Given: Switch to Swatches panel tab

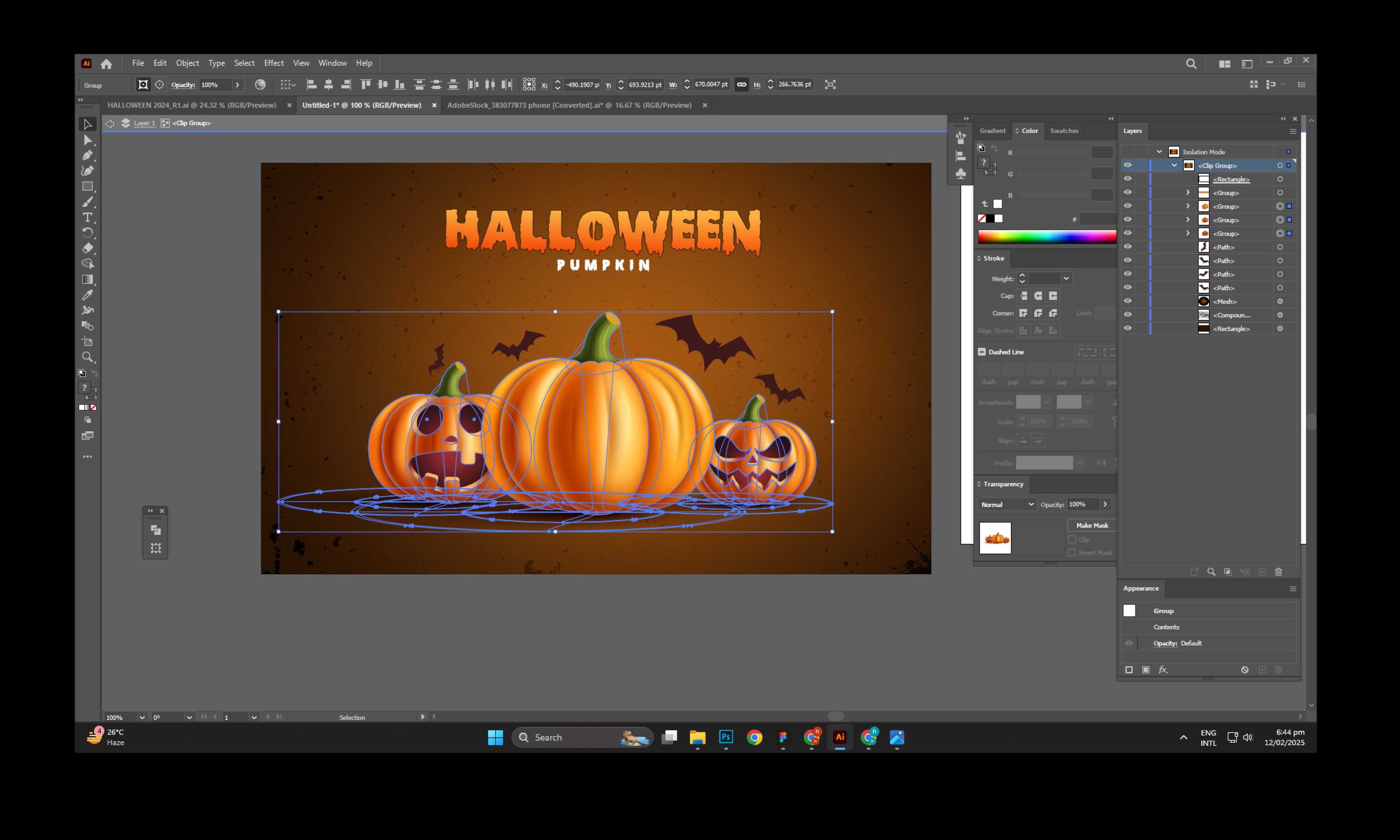Looking at the screenshot, I should click(1064, 131).
